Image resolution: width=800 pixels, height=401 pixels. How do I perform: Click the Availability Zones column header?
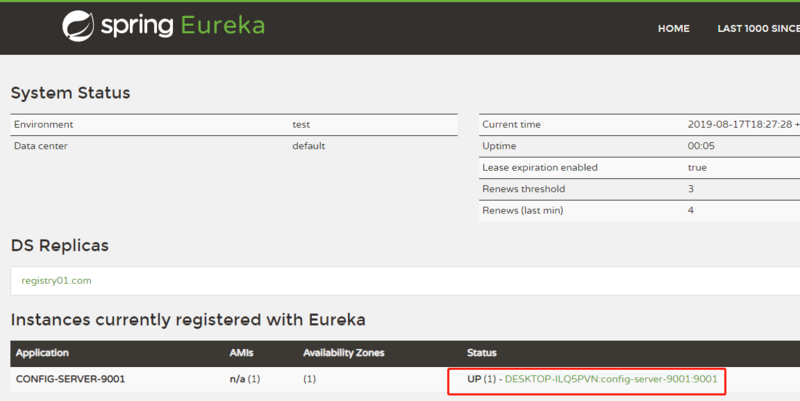click(343, 353)
